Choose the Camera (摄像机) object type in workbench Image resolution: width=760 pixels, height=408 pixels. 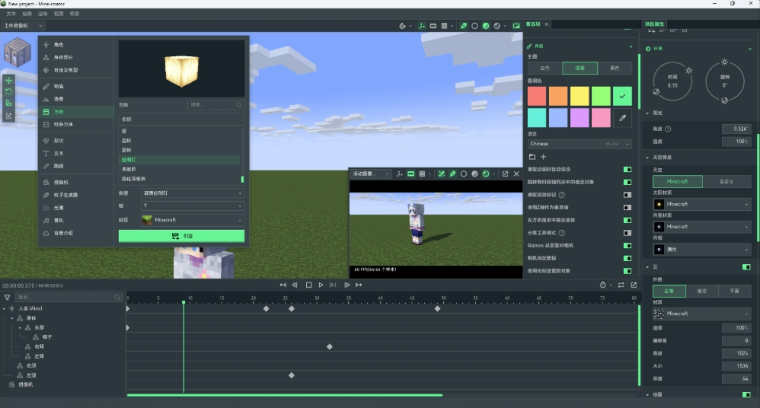pyautogui.click(x=76, y=182)
